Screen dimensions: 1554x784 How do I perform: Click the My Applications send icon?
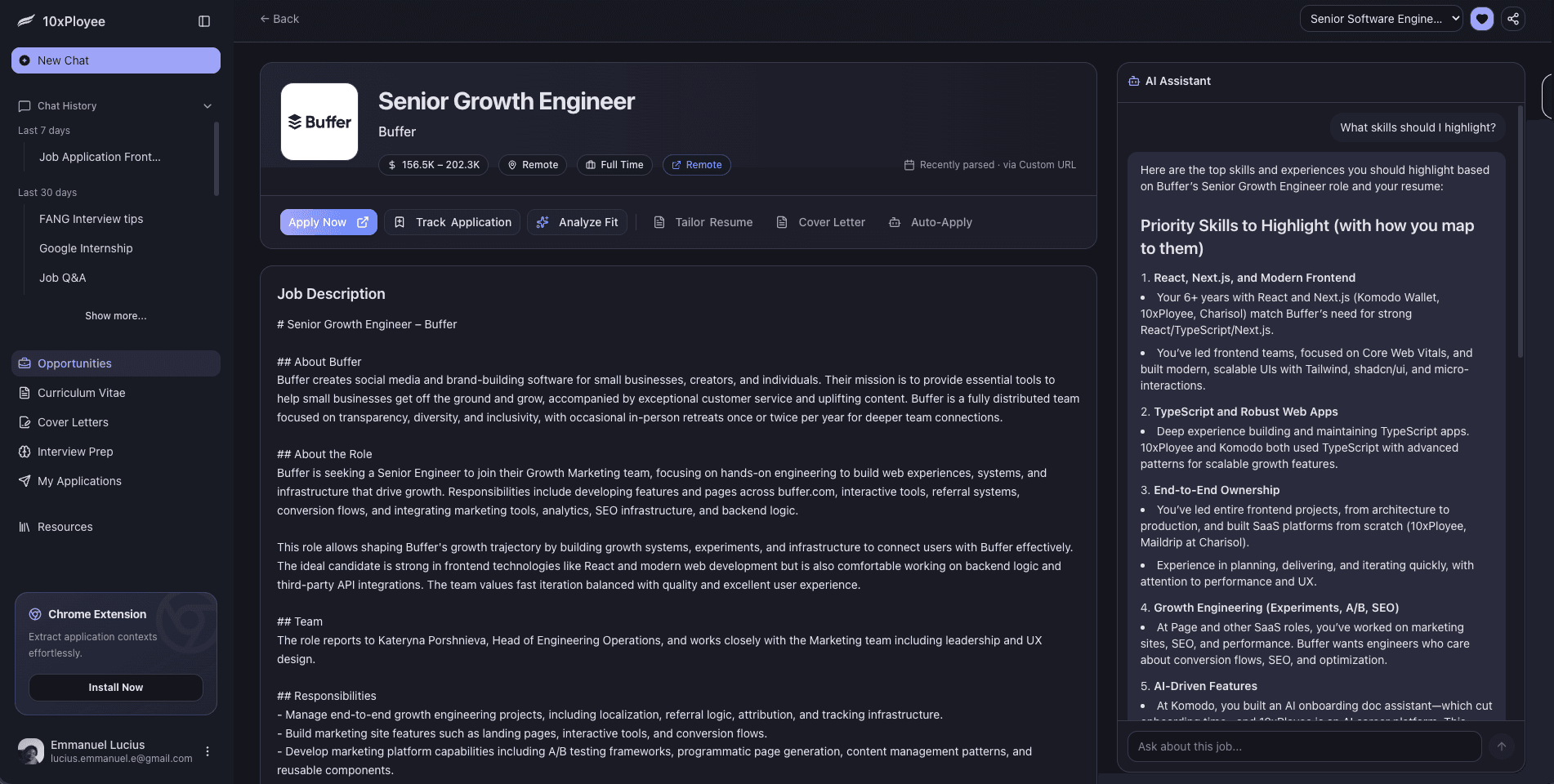25,481
